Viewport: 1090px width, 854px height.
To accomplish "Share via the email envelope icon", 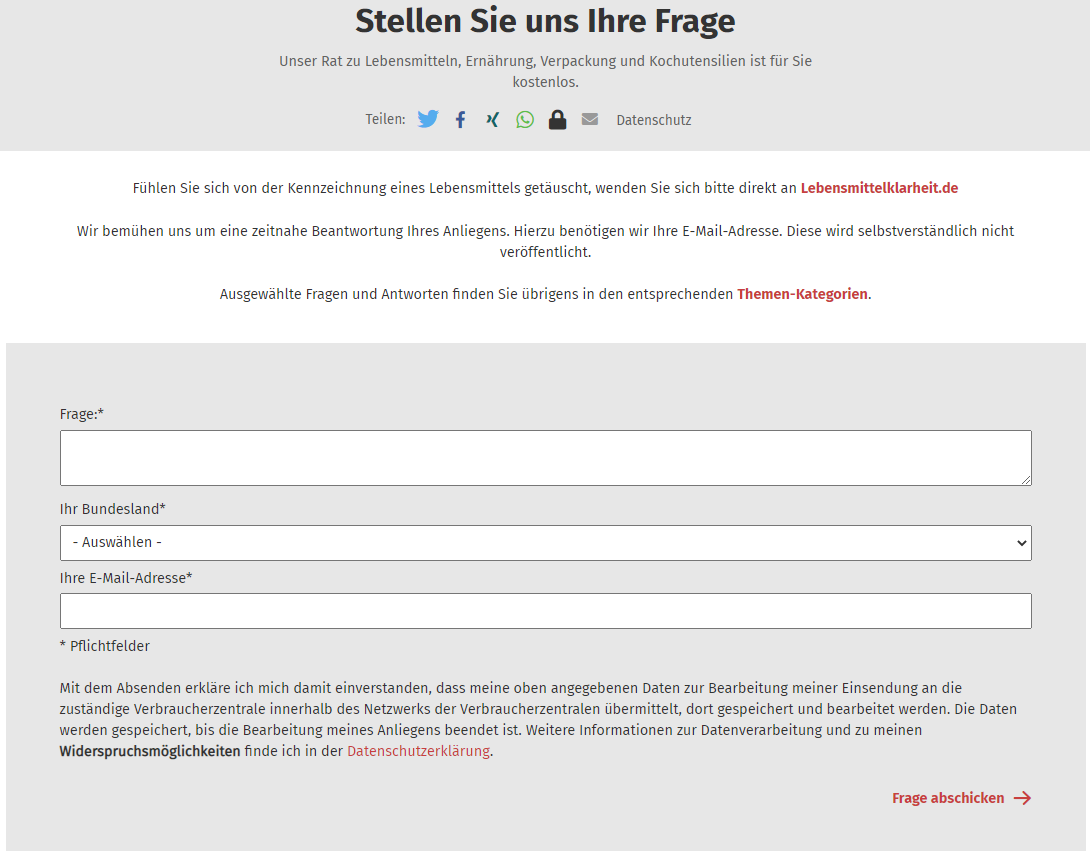I will (x=589, y=119).
